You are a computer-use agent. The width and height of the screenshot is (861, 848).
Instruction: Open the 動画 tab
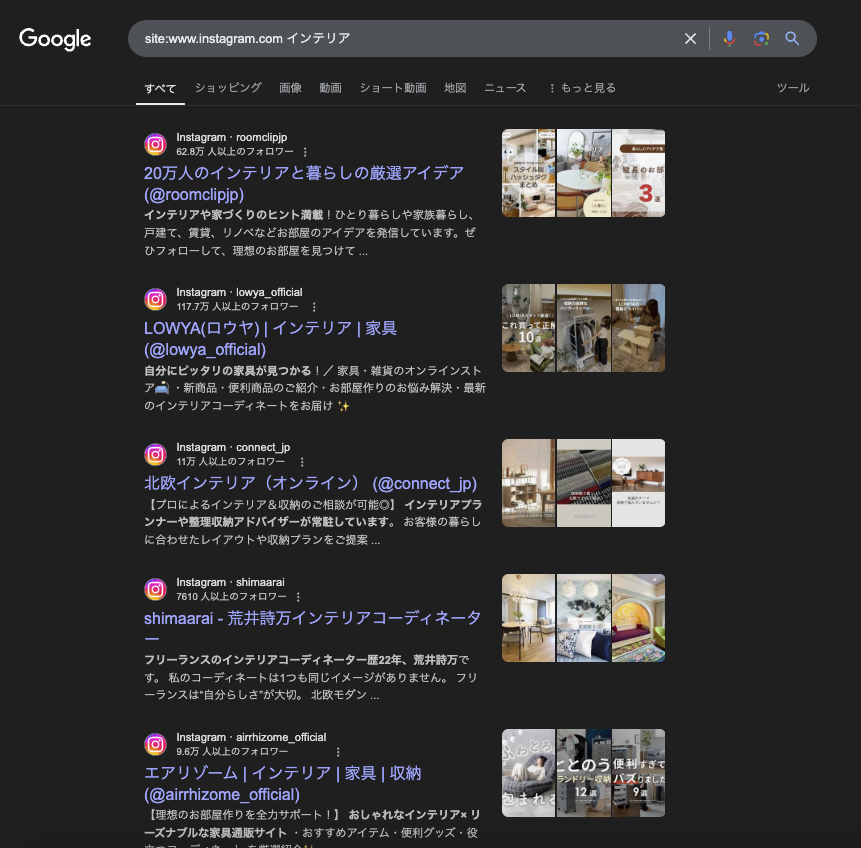[x=331, y=88]
